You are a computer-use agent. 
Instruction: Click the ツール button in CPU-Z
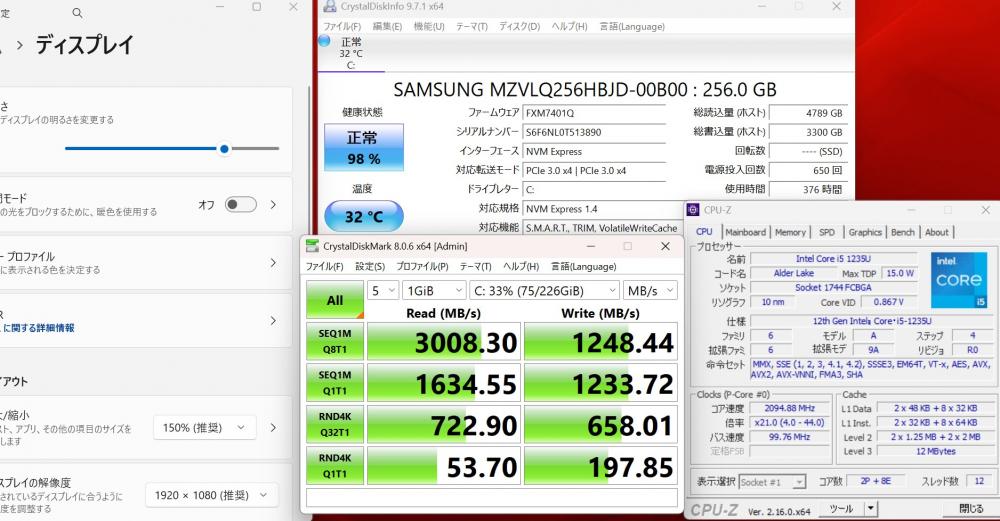click(x=841, y=508)
